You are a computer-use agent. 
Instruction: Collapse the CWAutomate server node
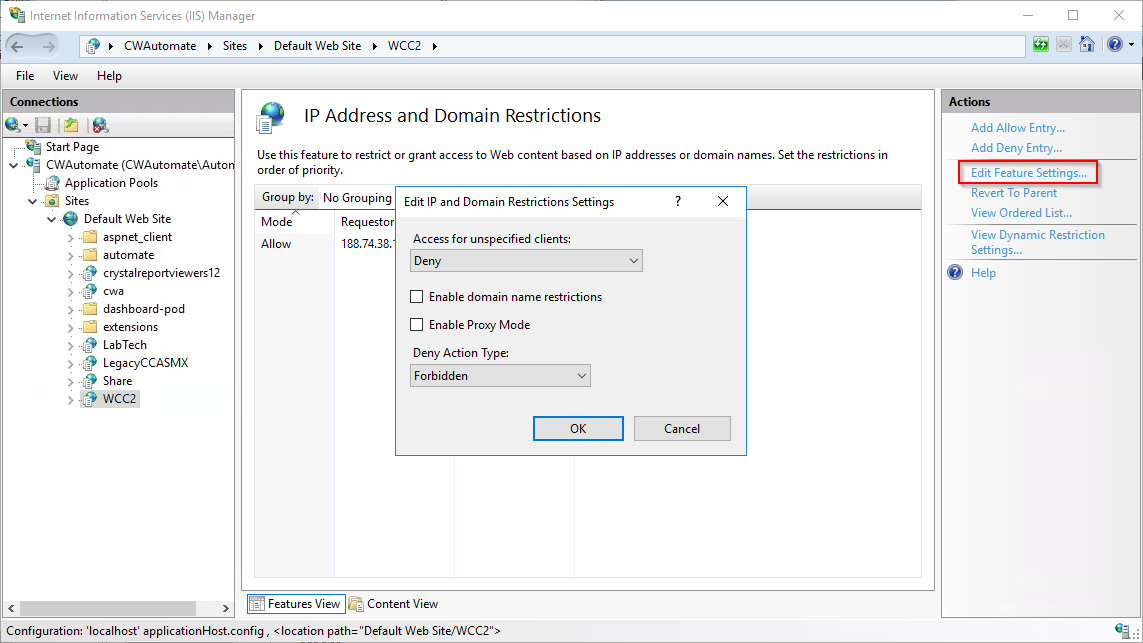(x=13, y=165)
